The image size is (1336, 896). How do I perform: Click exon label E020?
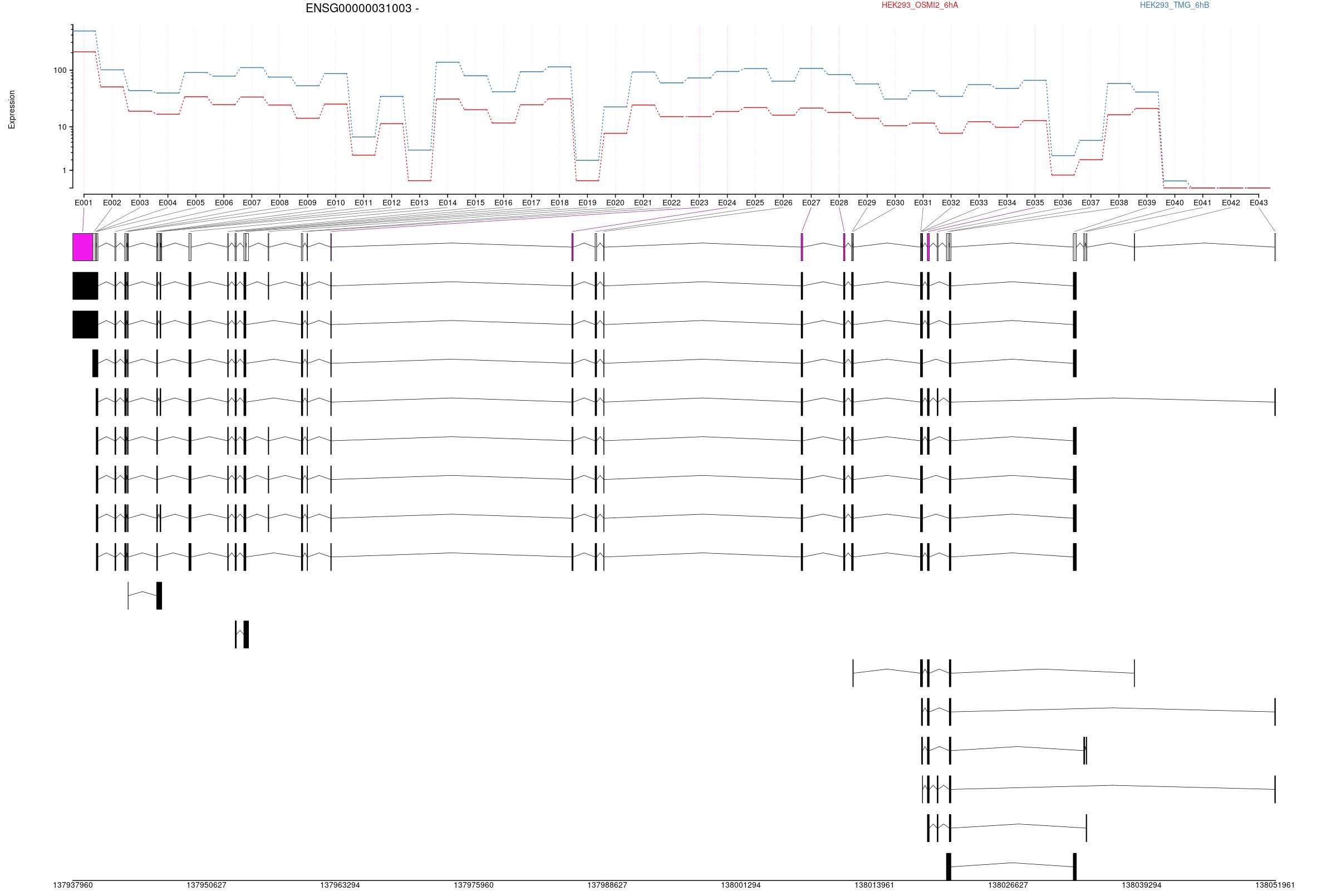pyautogui.click(x=616, y=203)
